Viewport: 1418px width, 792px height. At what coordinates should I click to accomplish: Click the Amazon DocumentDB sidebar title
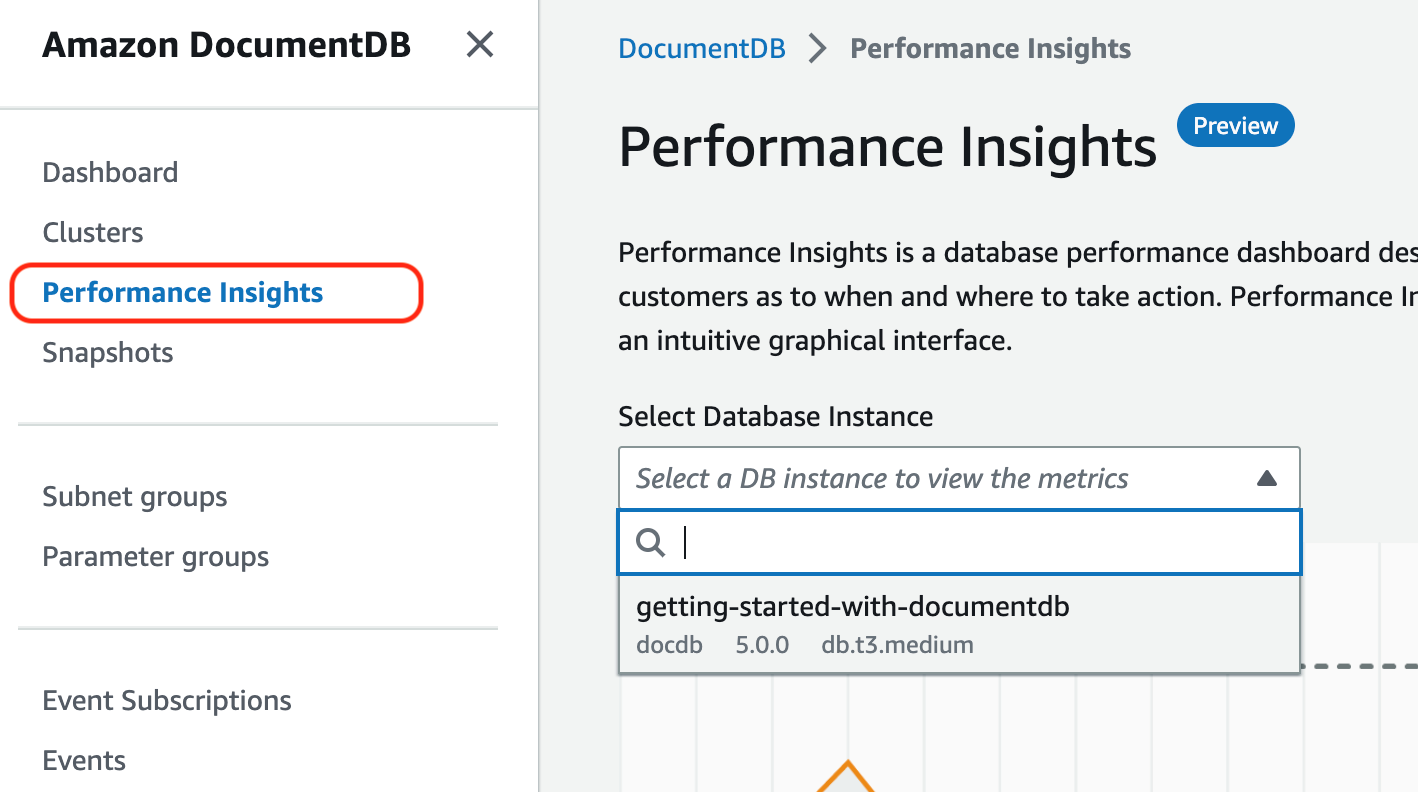(x=227, y=45)
